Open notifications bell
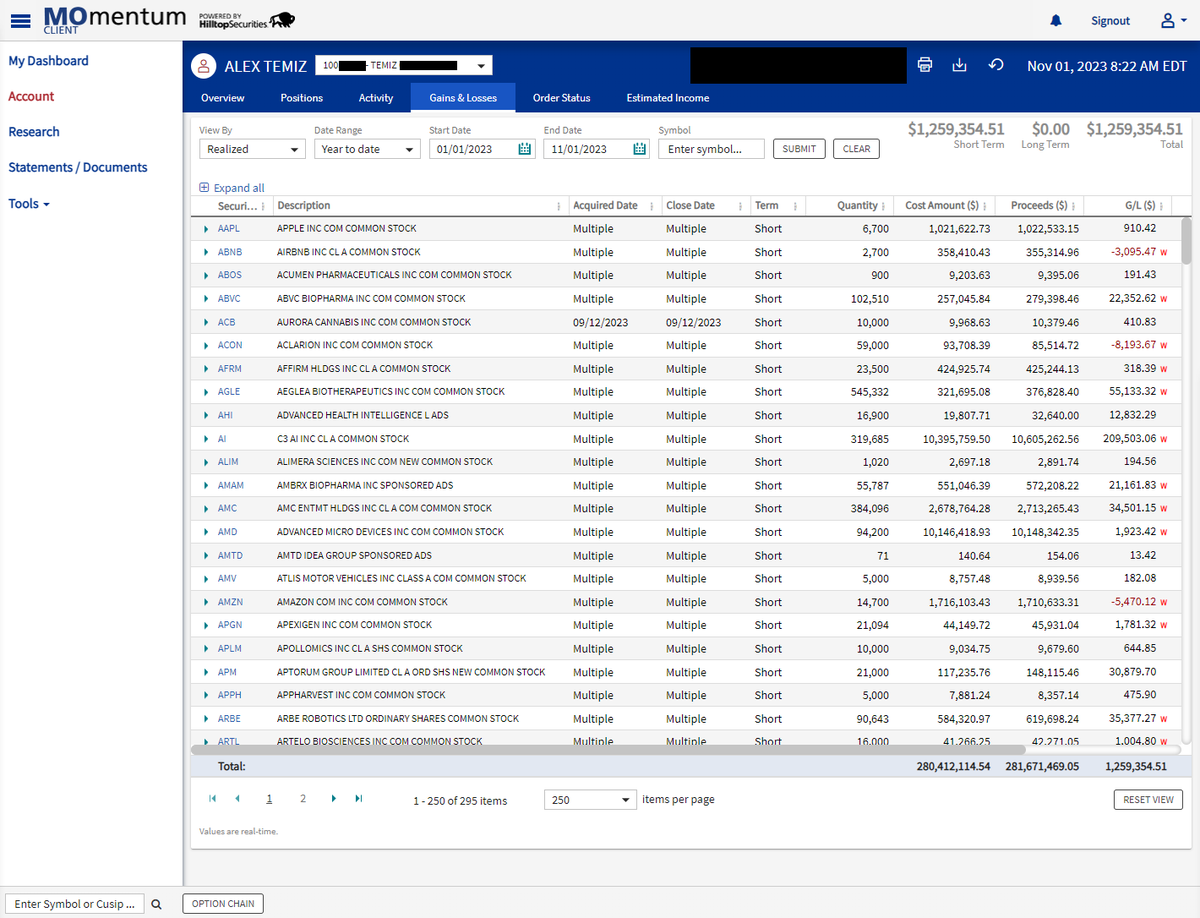Image resolution: width=1200 pixels, height=918 pixels. [x=1056, y=20]
